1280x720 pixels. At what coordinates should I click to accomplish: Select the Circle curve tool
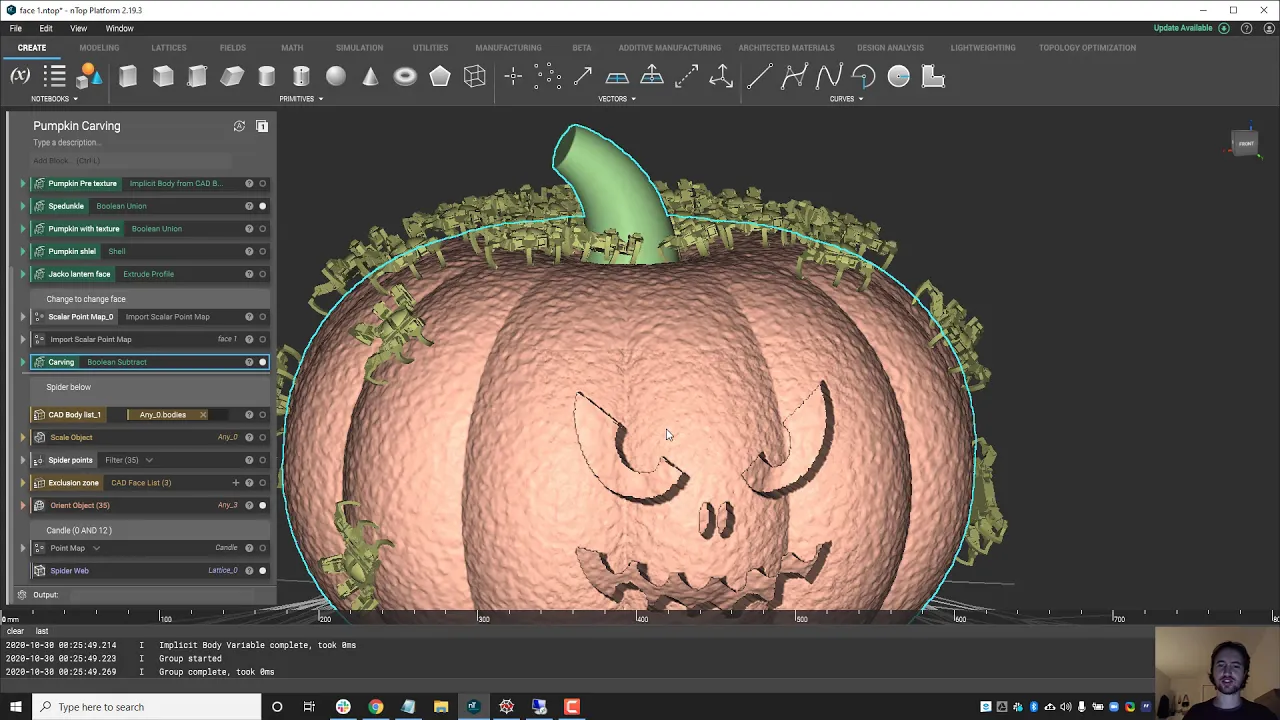[x=898, y=76]
